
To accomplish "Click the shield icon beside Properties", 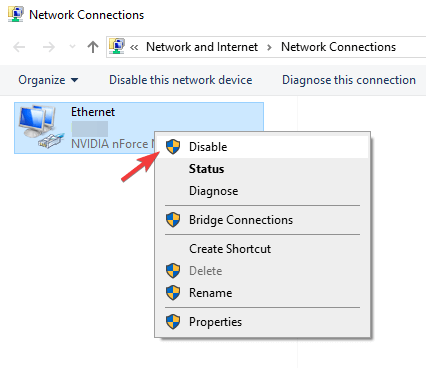I will 173,322.
